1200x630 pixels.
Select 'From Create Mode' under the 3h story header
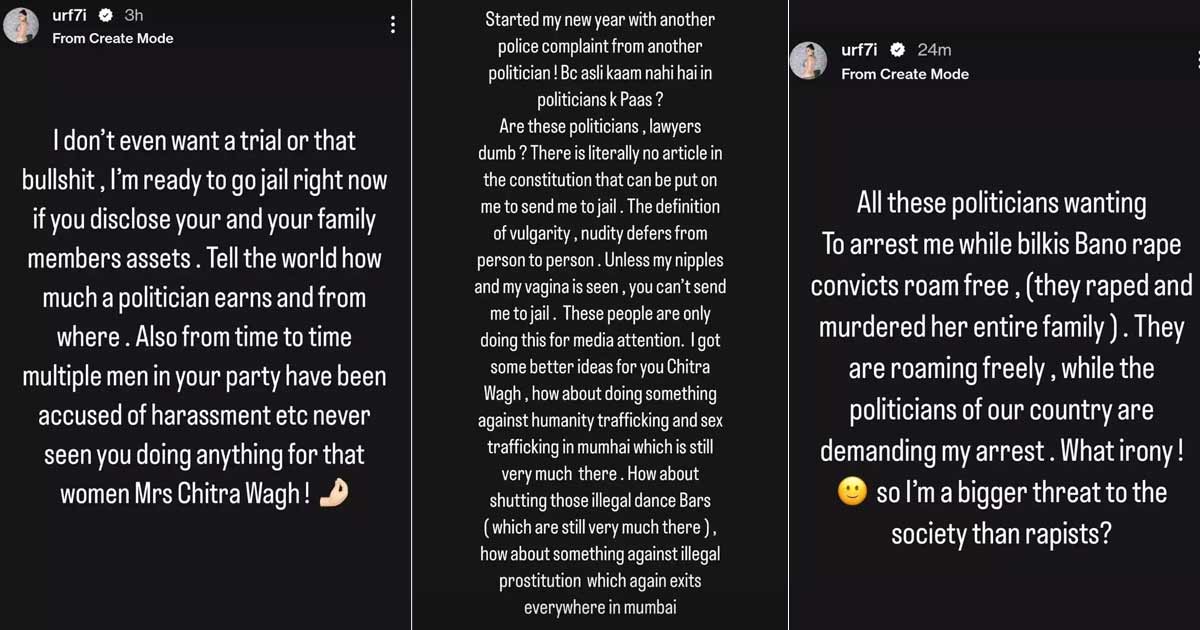pos(113,38)
